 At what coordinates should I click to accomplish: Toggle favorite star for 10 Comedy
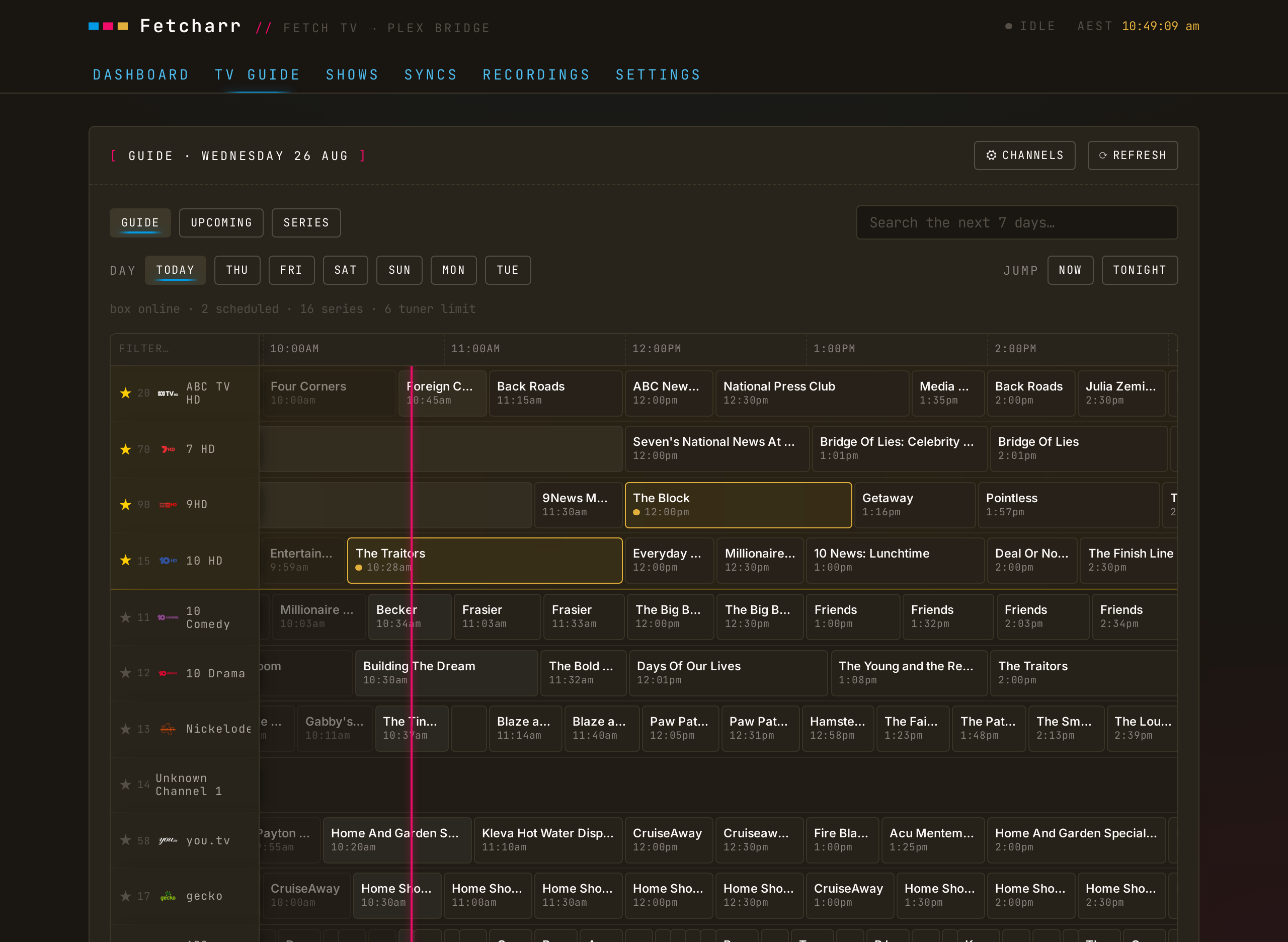(125, 617)
